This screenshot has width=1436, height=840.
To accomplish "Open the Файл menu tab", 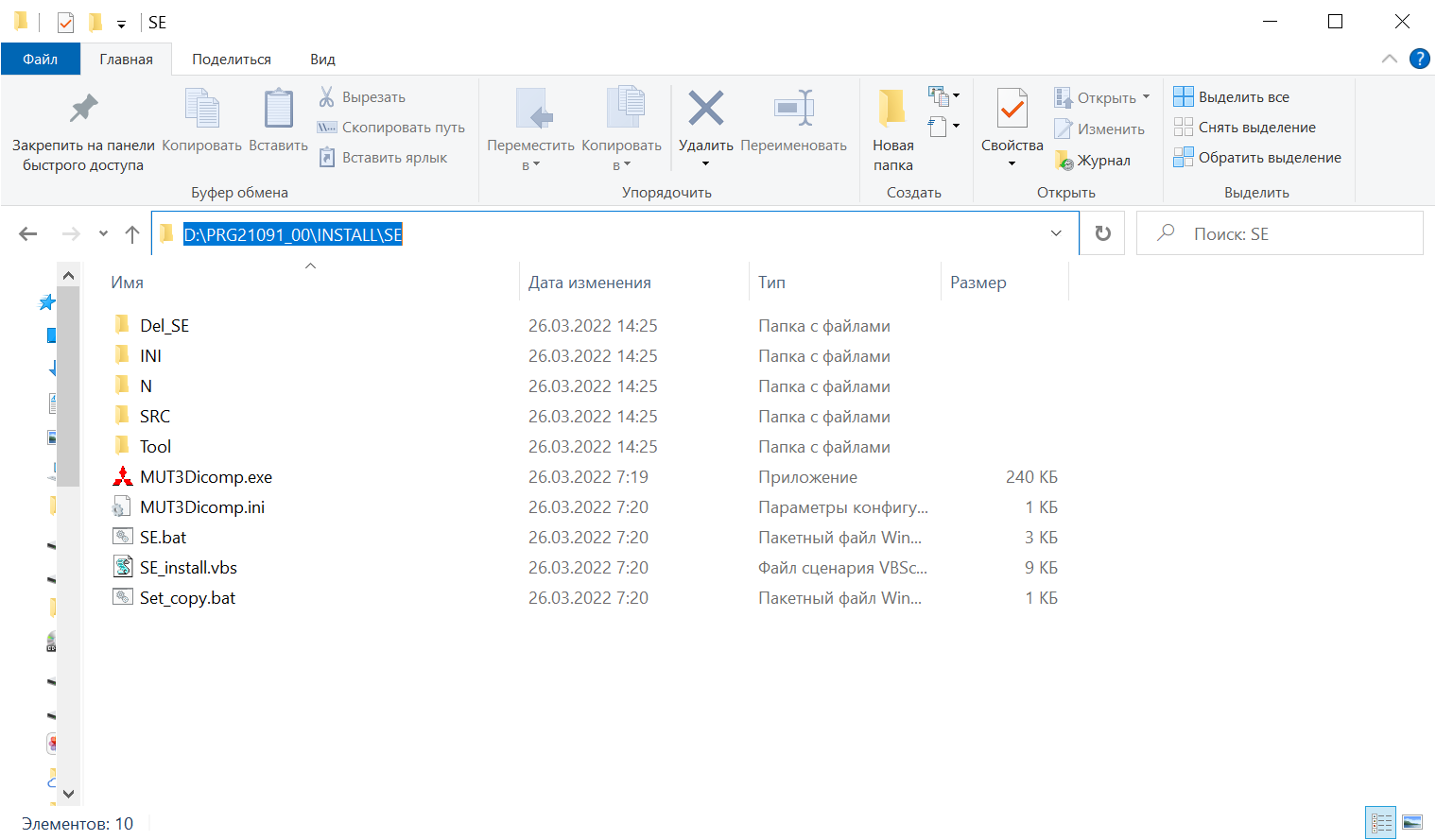I will pyautogui.click(x=40, y=60).
